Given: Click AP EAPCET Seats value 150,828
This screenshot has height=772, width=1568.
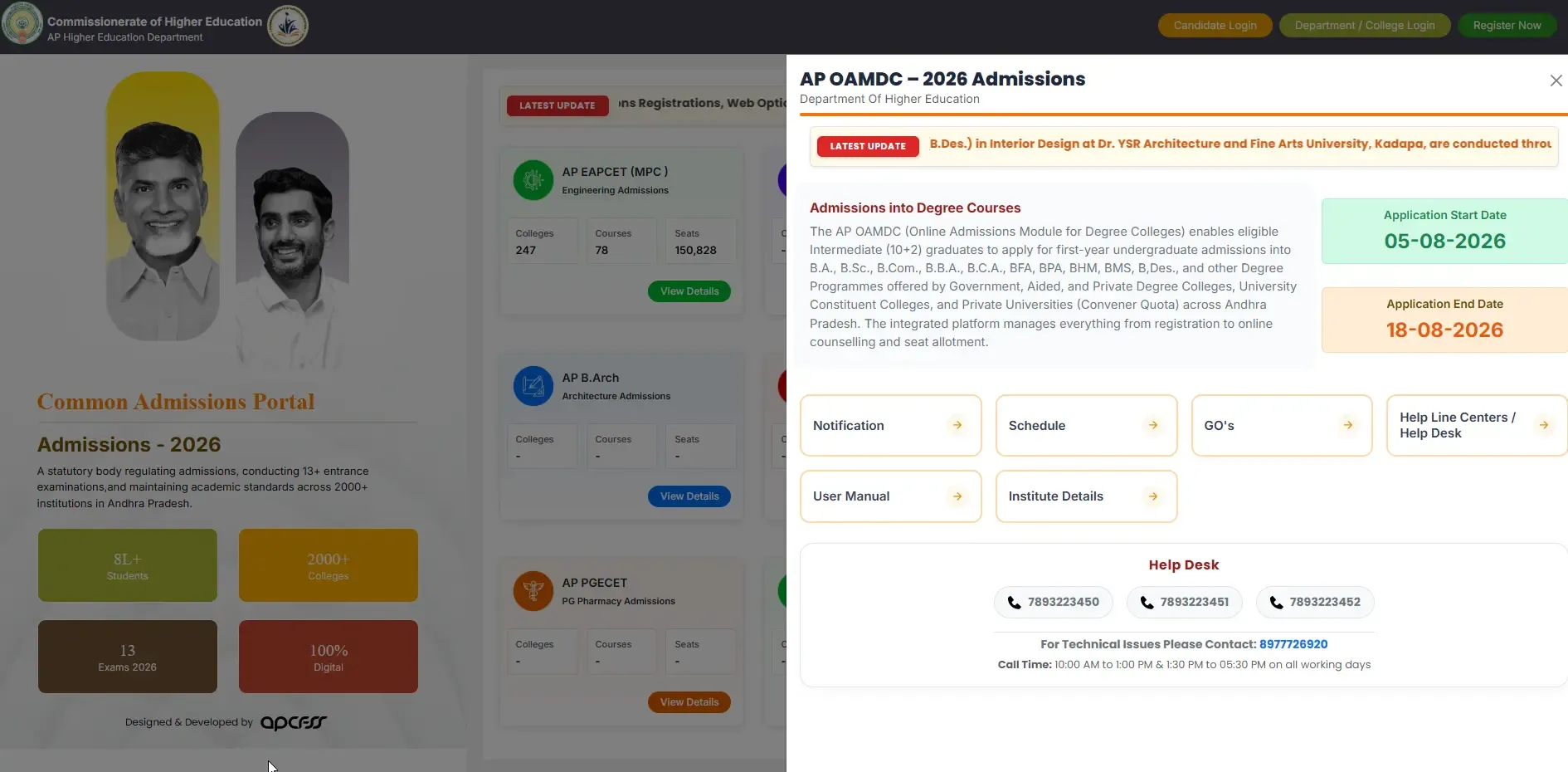Looking at the screenshot, I should (695, 250).
